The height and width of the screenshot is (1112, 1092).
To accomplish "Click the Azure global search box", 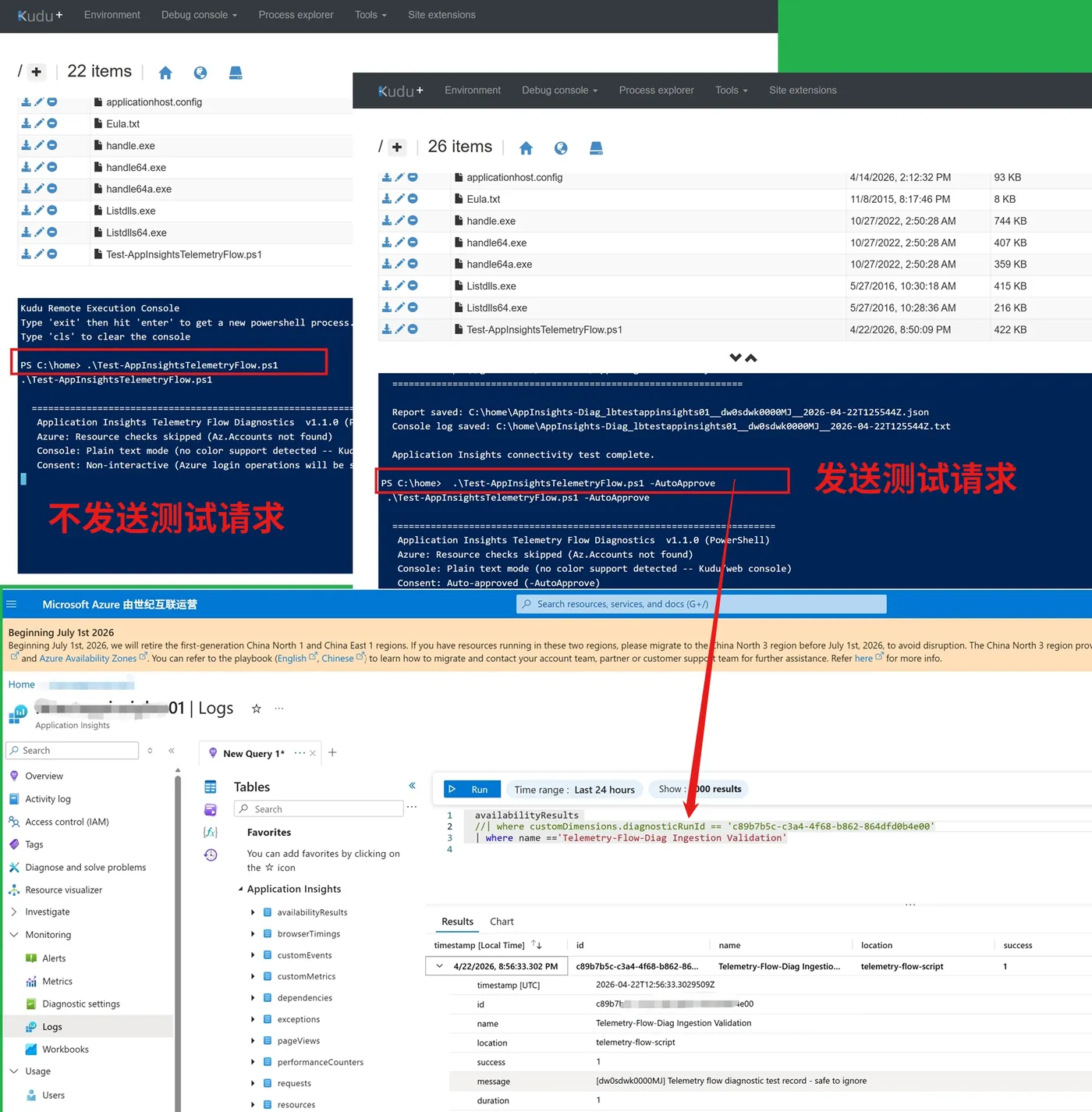I will [701, 604].
